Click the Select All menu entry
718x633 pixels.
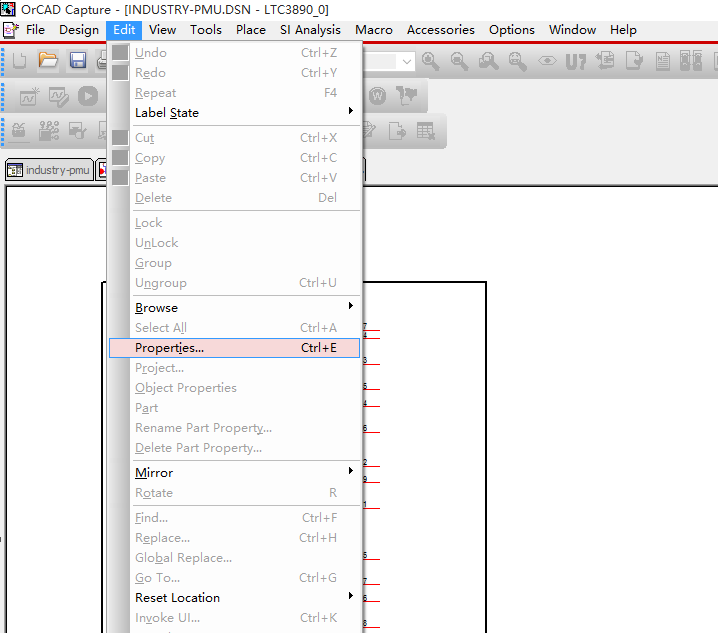234,328
